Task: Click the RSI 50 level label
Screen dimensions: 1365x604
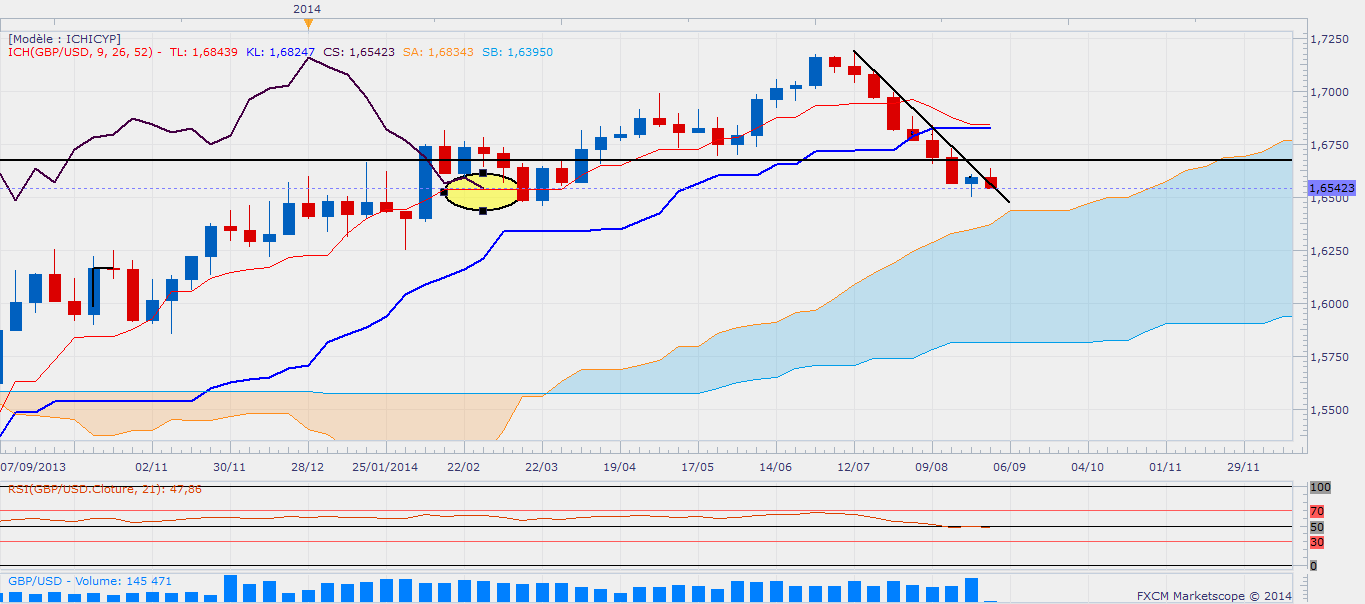Action: tap(1317, 526)
